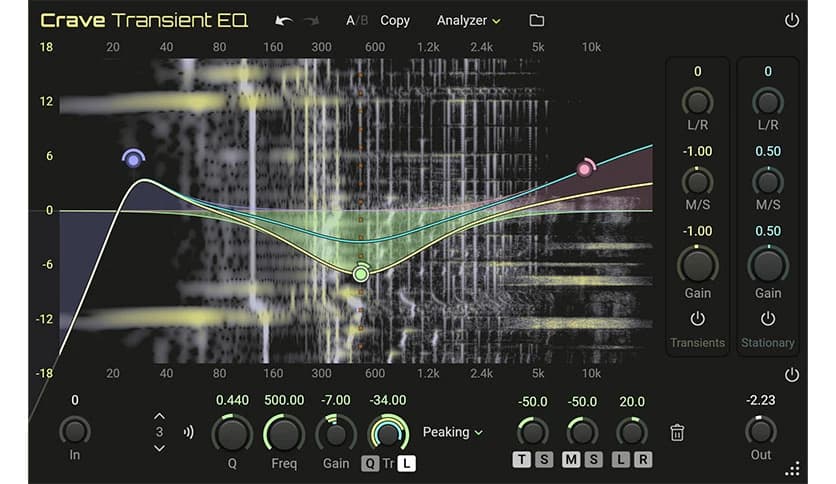Image resolution: width=836 pixels, height=484 pixels.
Task: Toggle the M mid button
Action: pos(571,459)
